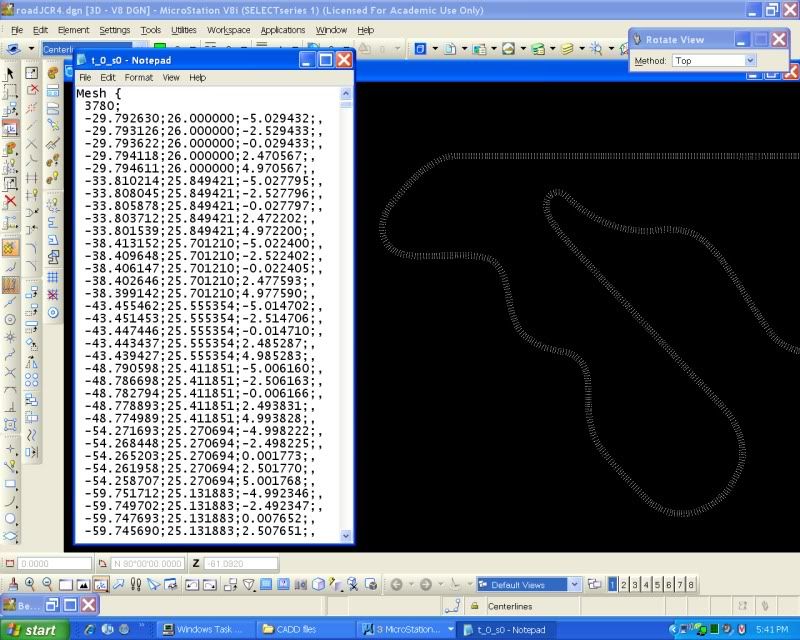Click the View Next arrow icon
The width and height of the screenshot is (800, 640).
pos(425,584)
